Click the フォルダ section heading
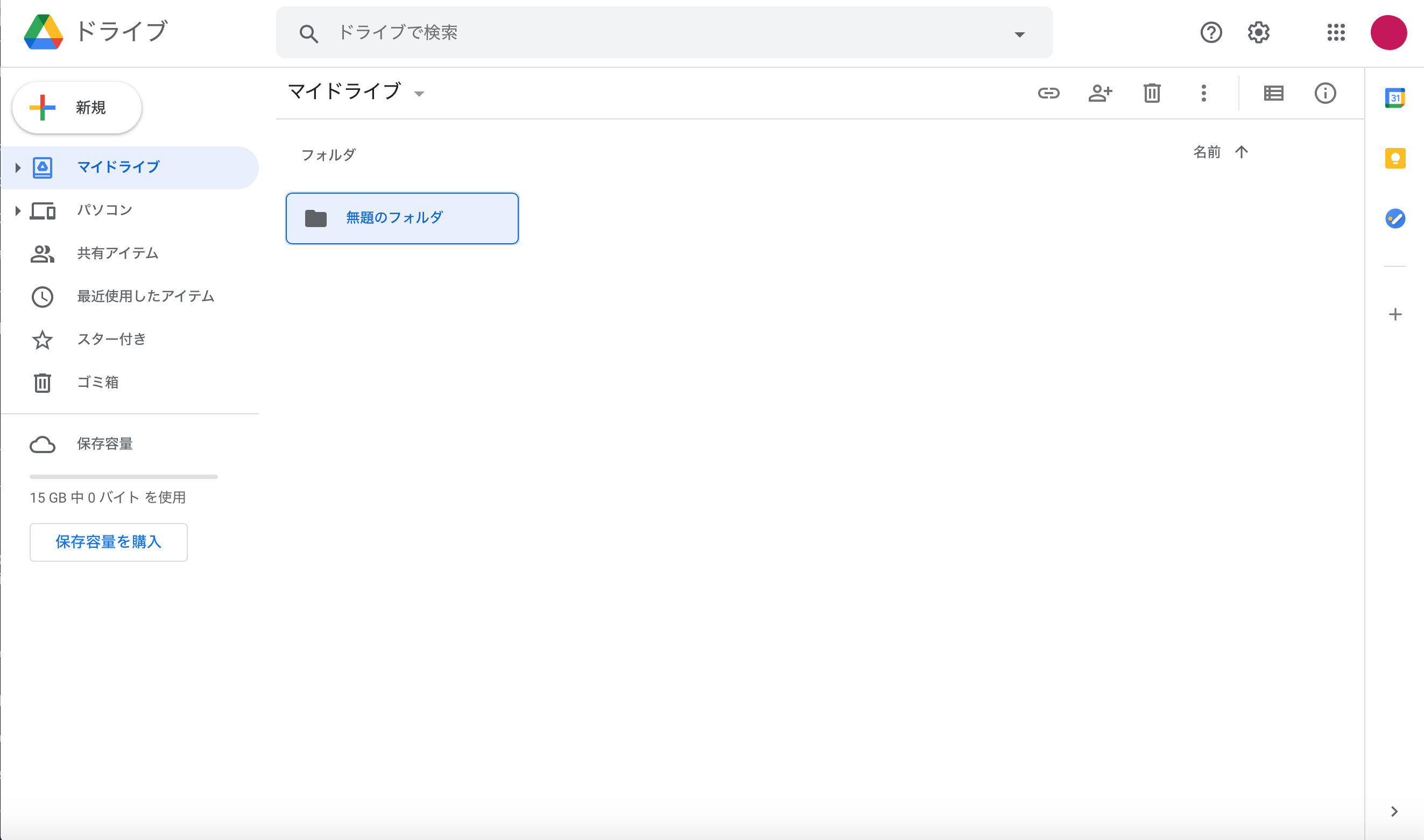1424x840 pixels. pos(328,155)
